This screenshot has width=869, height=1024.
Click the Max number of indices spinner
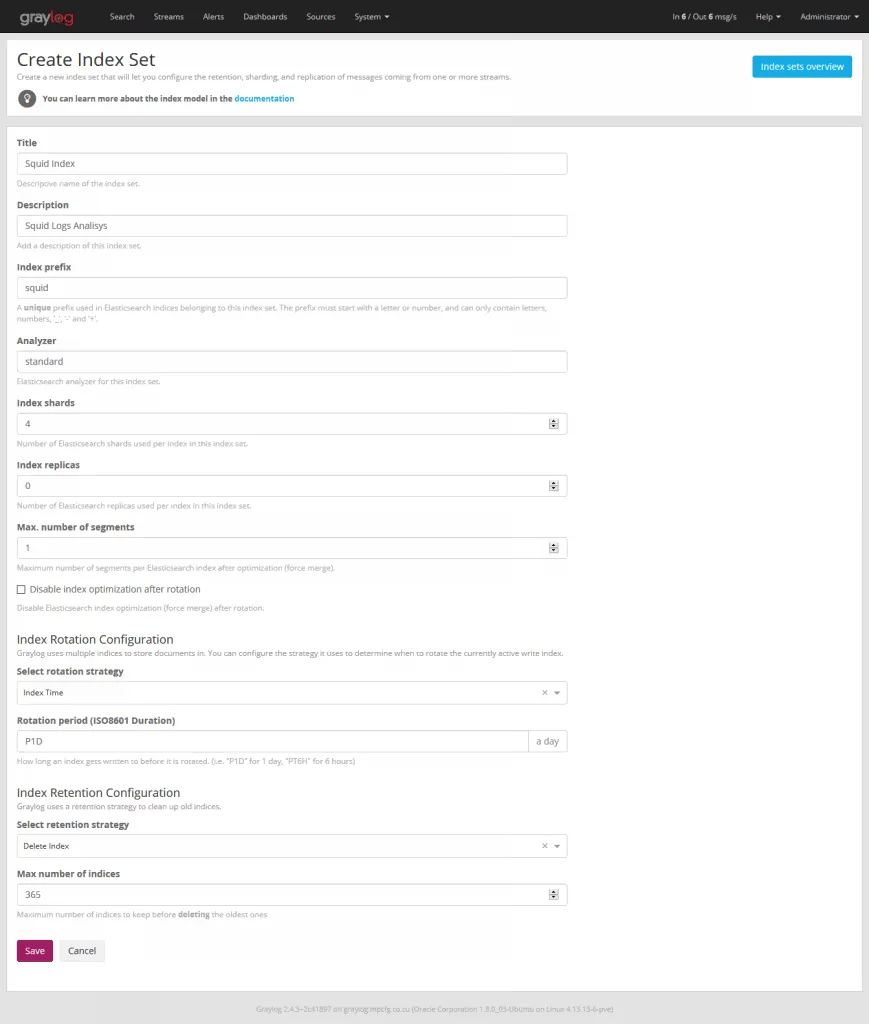click(x=554, y=895)
